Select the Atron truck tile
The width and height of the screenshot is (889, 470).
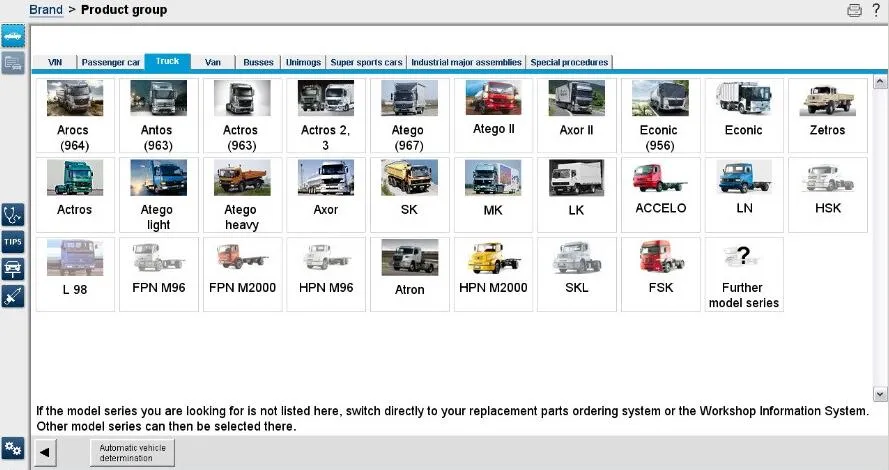pos(409,274)
